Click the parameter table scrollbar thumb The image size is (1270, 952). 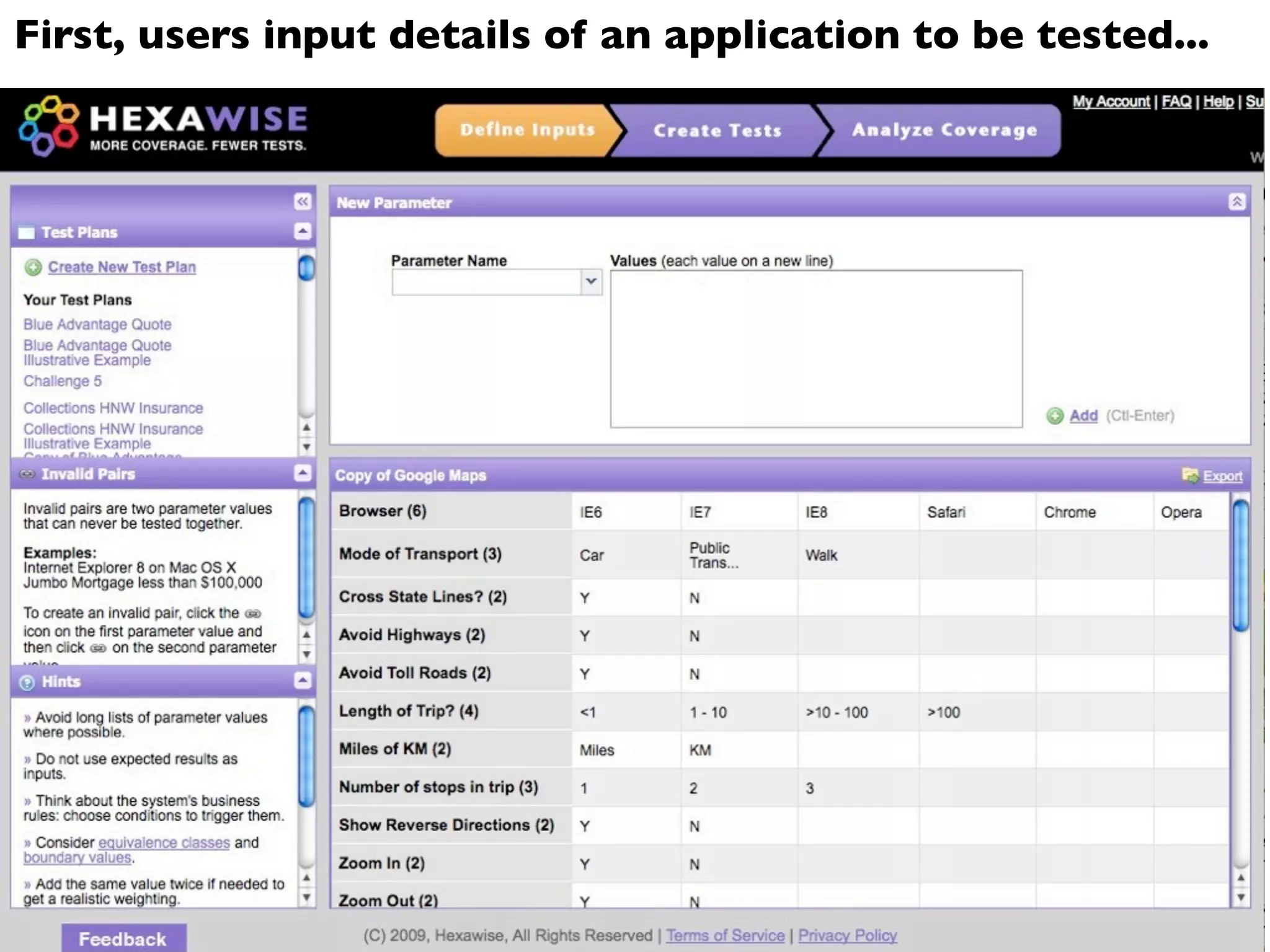point(1240,565)
